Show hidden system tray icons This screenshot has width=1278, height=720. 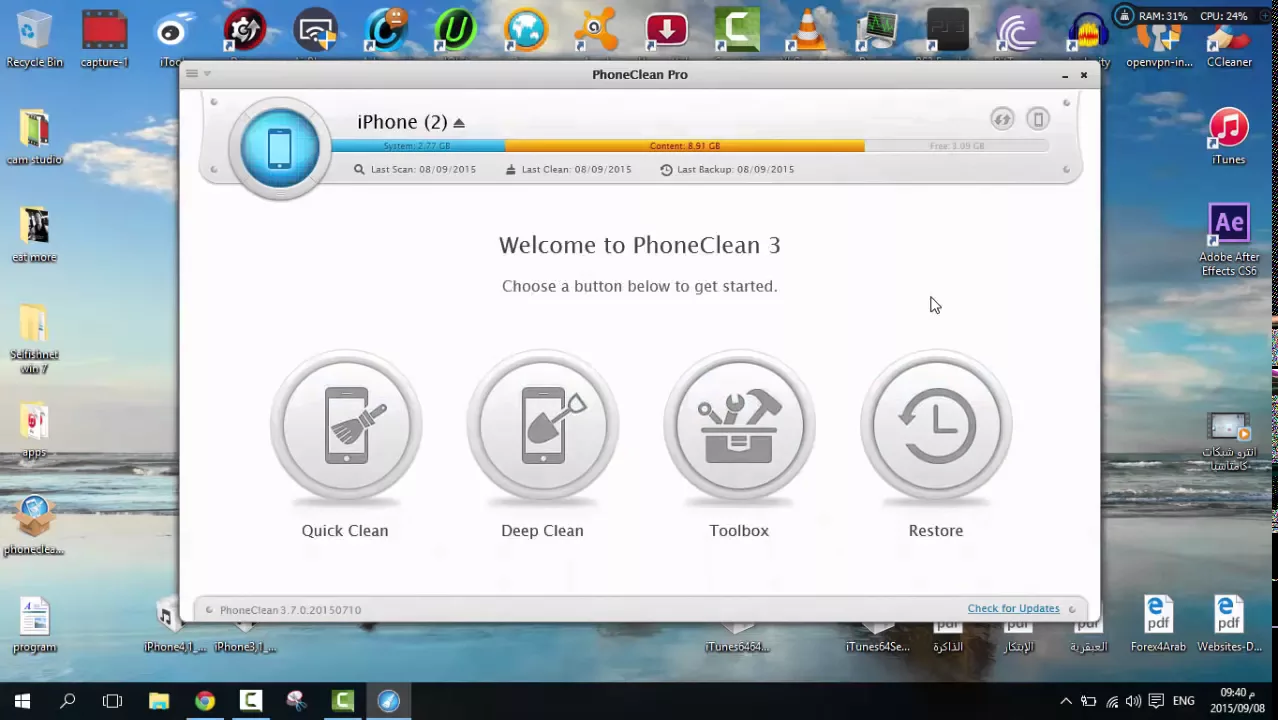[x=1066, y=701]
